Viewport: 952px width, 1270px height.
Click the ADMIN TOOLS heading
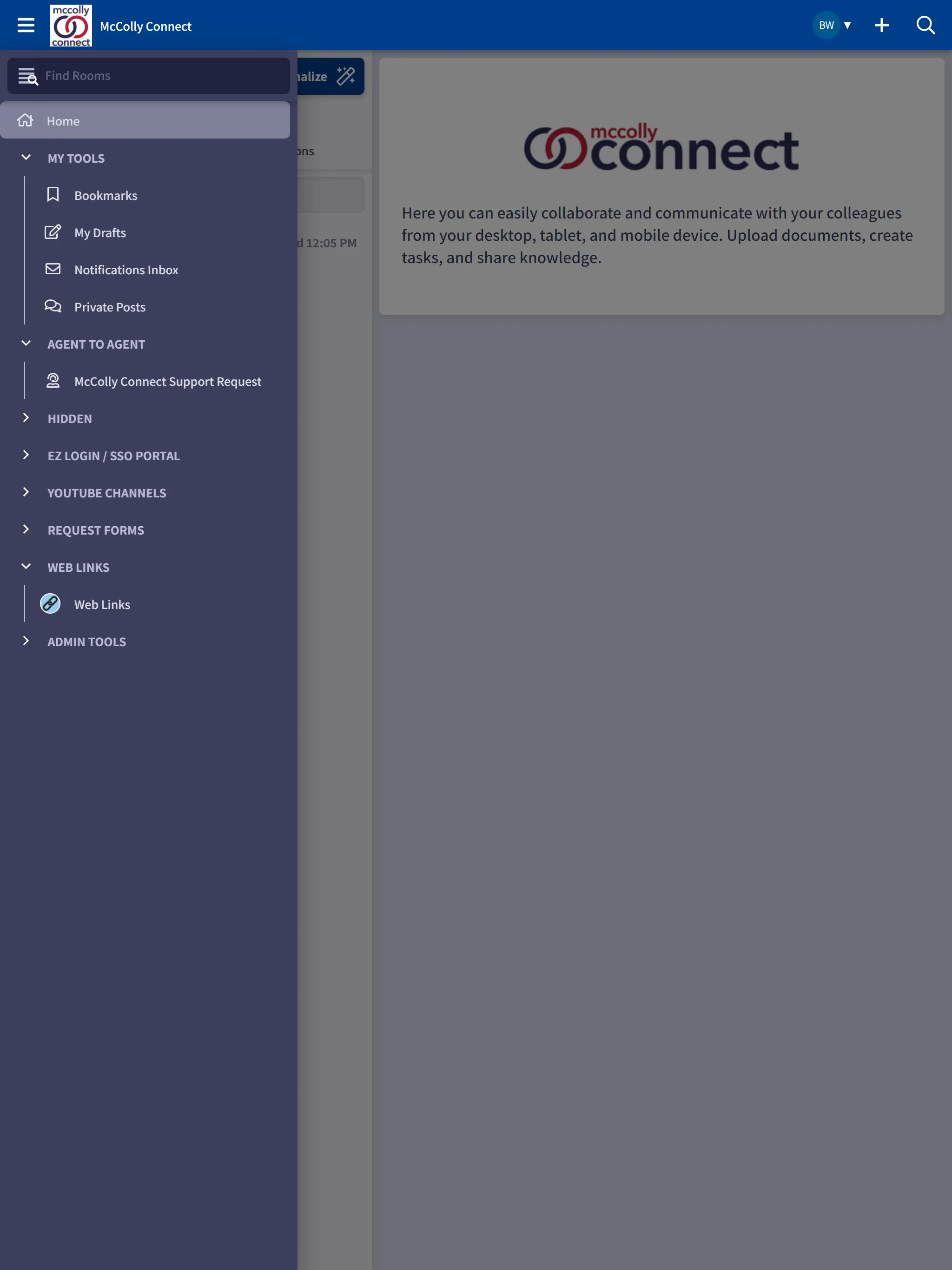87,642
